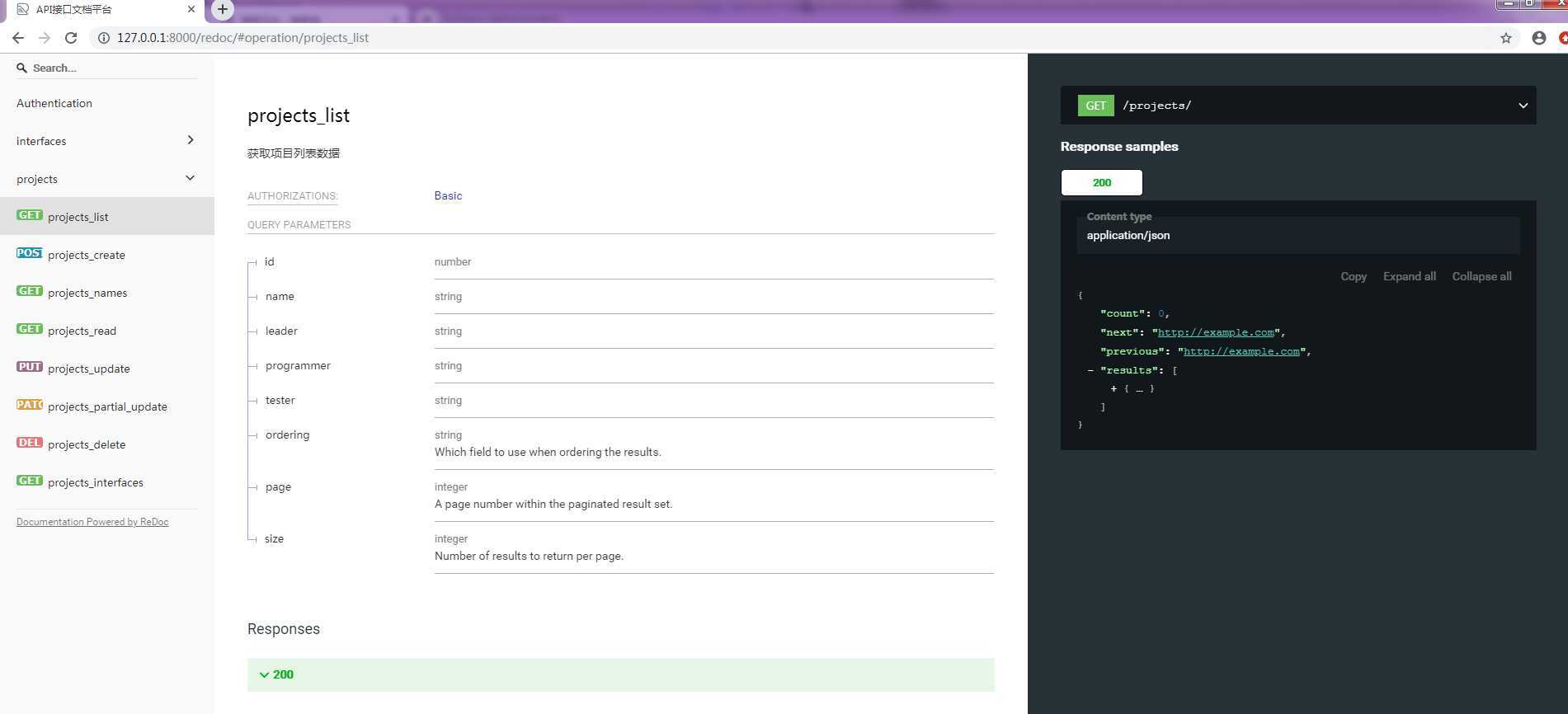Open the Authentication section
The image size is (1568, 714).
(54, 103)
